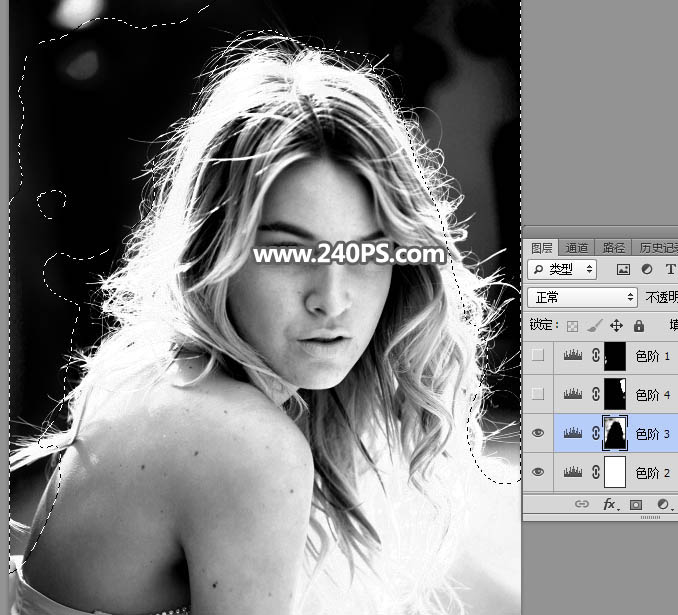Open the fx layer style menu
Viewport: 678px width, 615px height.
(x=610, y=504)
